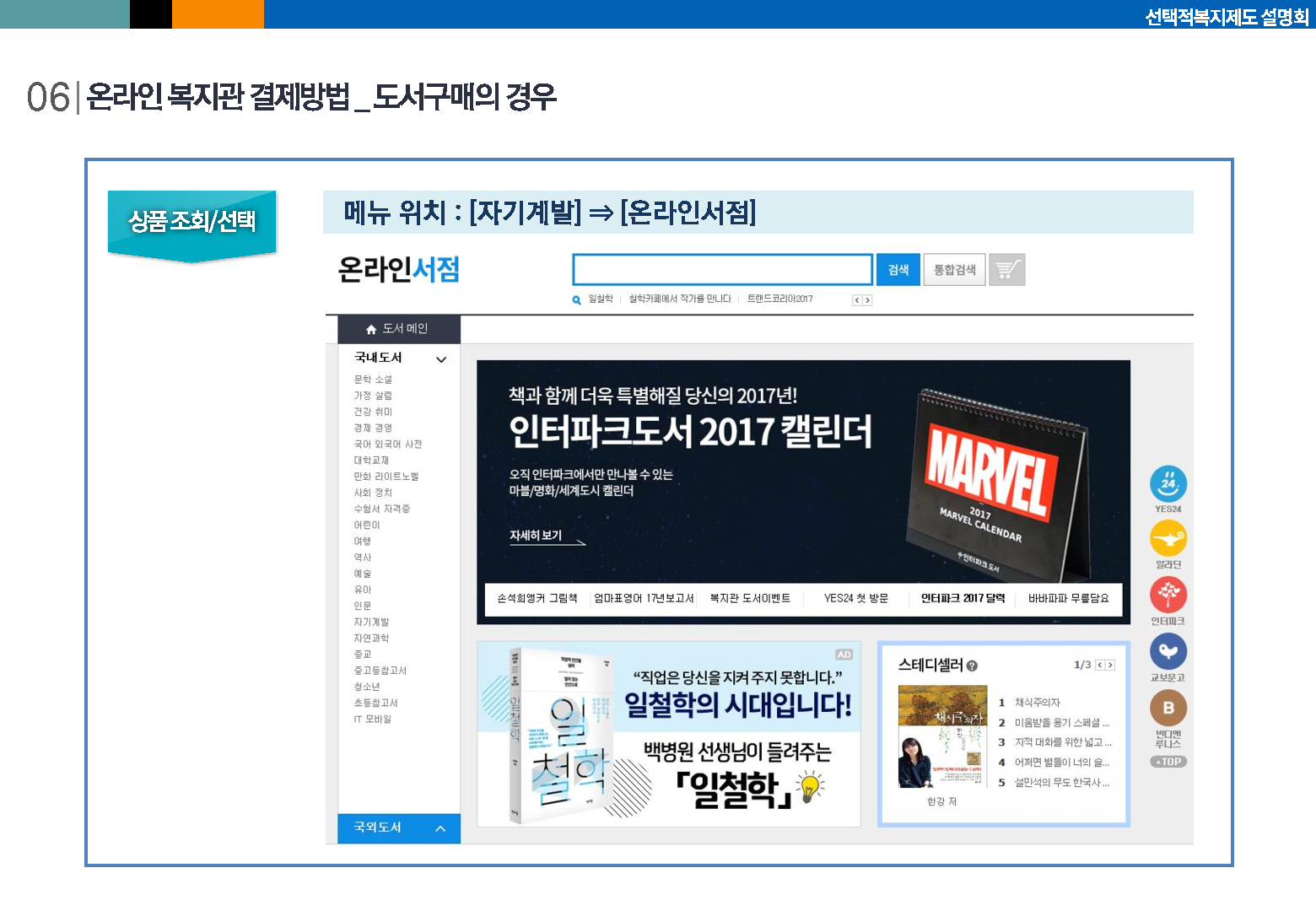This screenshot has height=911, width=1316.
Task: Click the 일철학 suggested keyword
Action: (x=601, y=299)
